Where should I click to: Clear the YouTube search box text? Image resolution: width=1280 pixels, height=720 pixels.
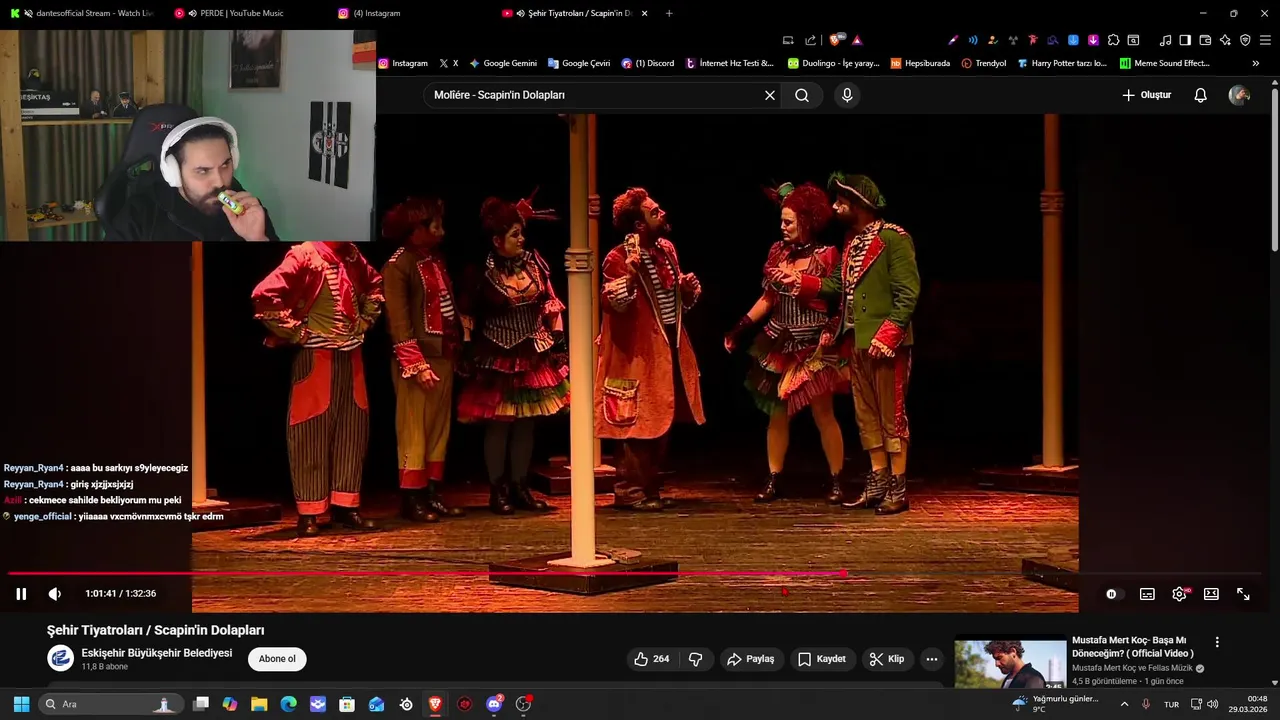coord(770,95)
